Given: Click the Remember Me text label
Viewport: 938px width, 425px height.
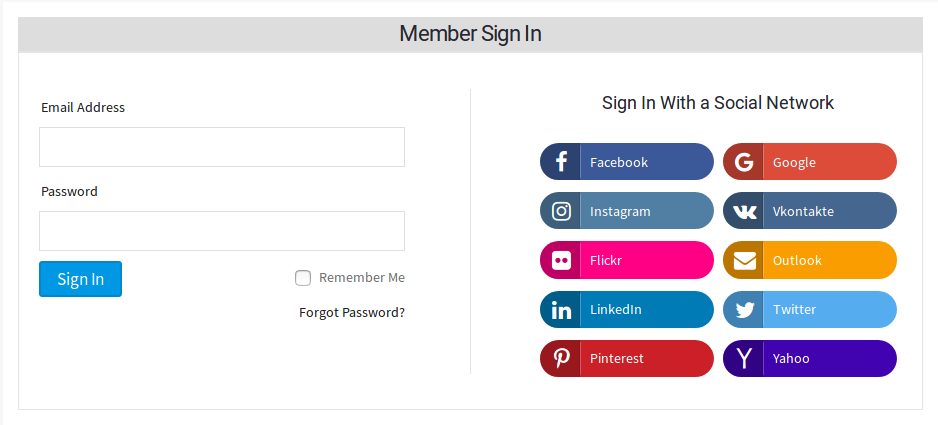Looking at the screenshot, I should click(x=362, y=278).
